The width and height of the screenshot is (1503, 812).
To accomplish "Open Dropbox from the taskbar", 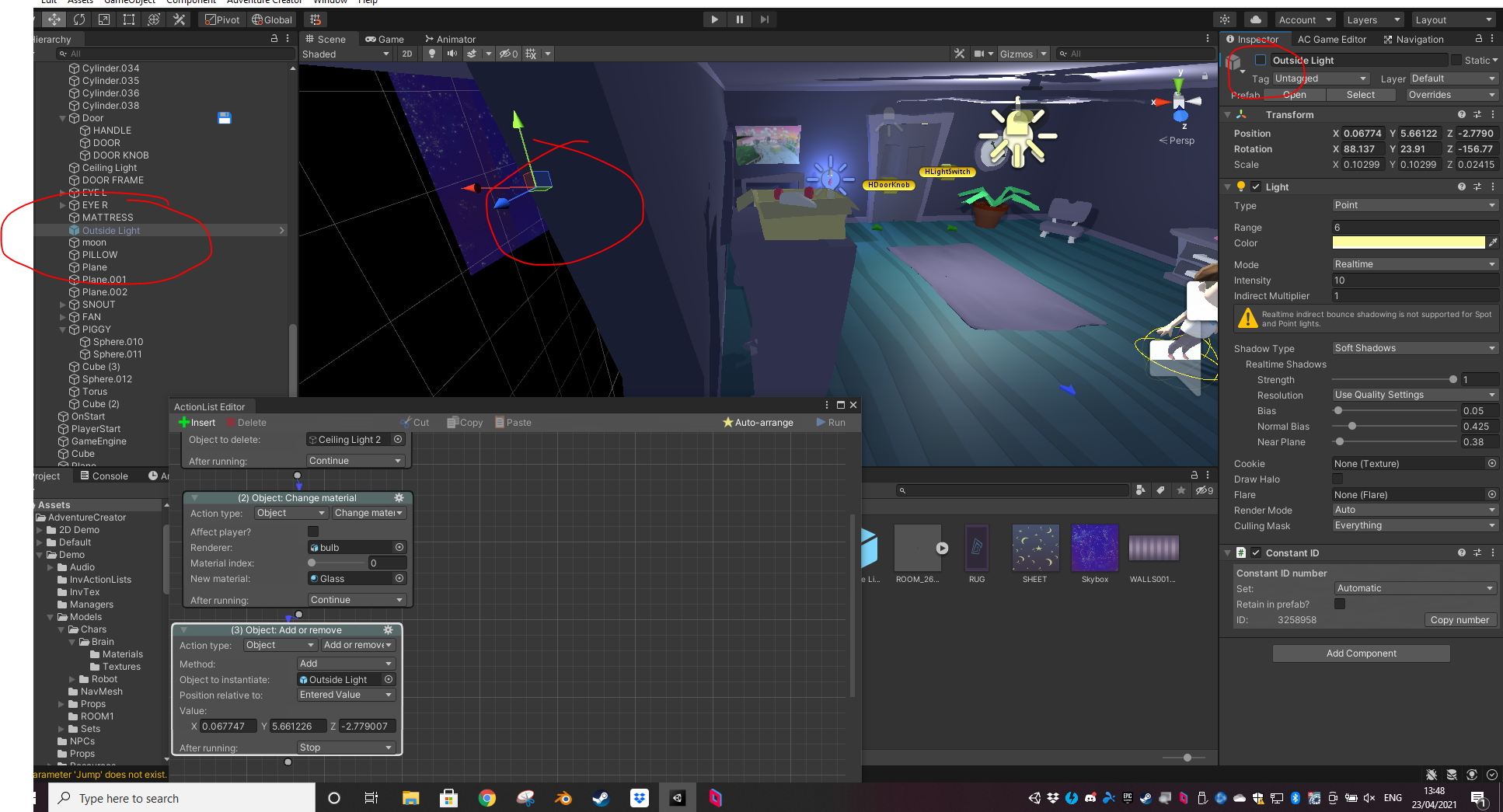I will pyautogui.click(x=640, y=798).
